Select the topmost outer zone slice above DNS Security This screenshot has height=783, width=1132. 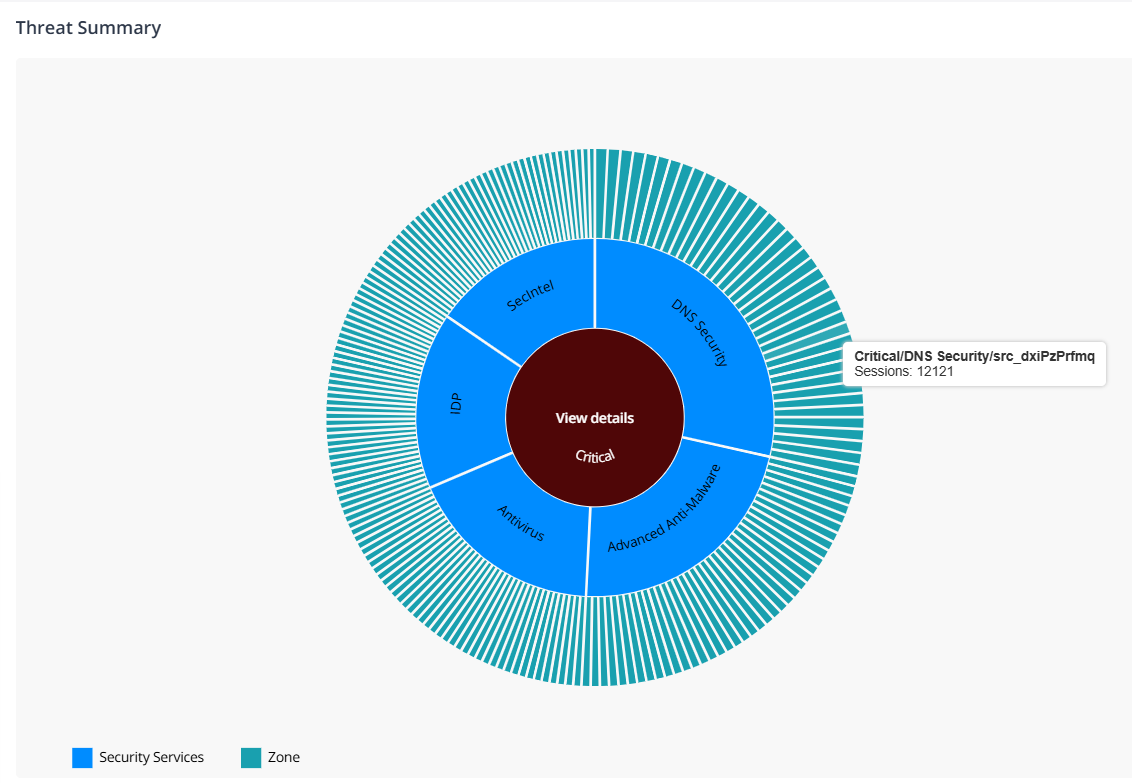coord(601,193)
